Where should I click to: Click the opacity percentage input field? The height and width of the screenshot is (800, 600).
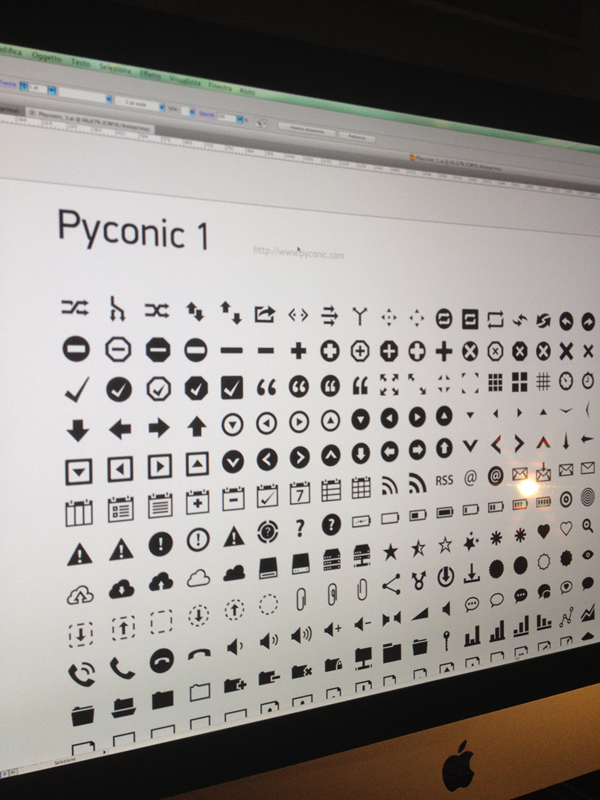226,117
